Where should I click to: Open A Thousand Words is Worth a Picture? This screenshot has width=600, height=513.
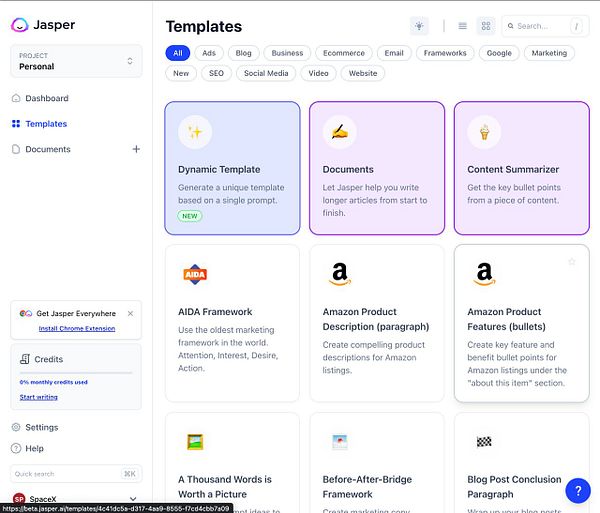(x=225, y=487)
